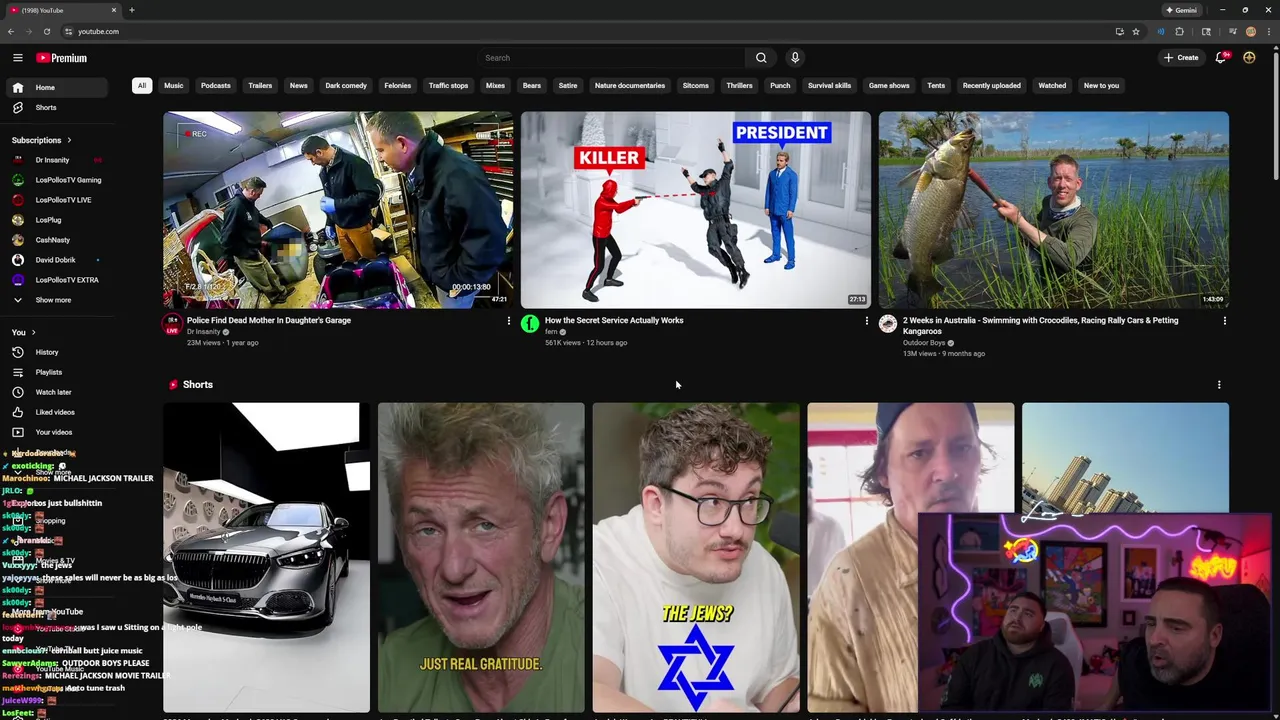Open CashNasty subscription channel
Screen dimensions: 1280x720
pos(58,240)
